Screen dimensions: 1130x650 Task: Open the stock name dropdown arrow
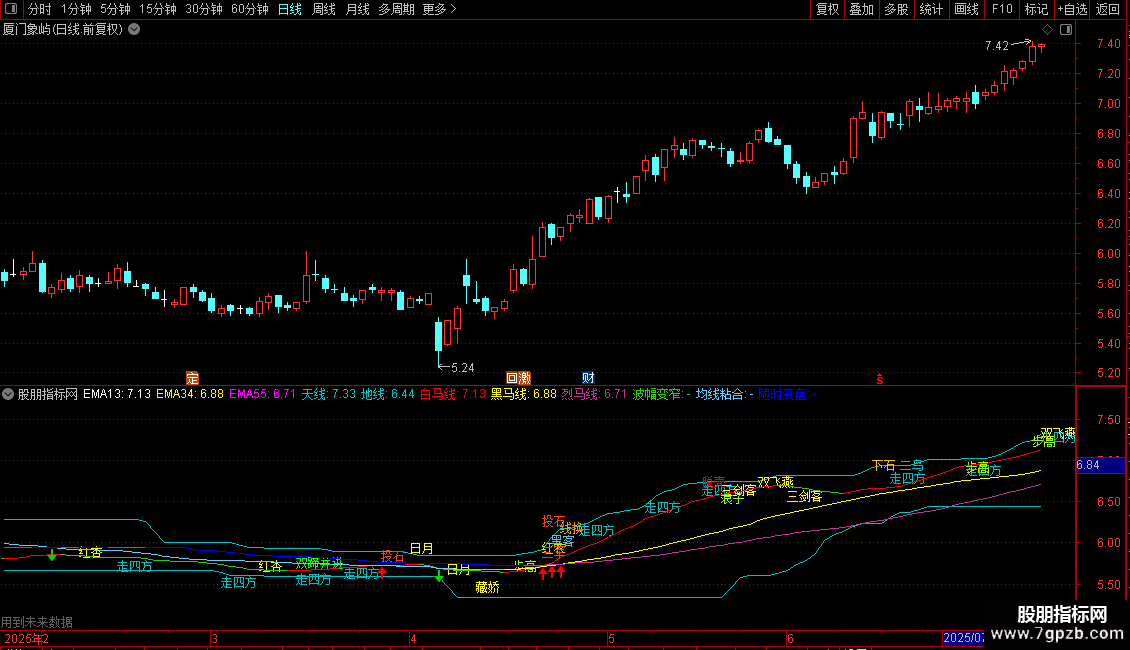point(134,29)
